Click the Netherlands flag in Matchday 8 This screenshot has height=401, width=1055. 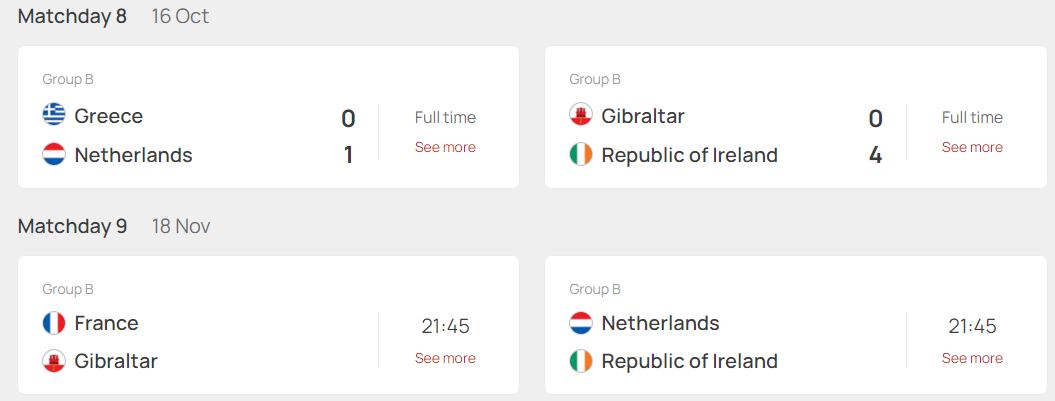click(x=54, y=154)
